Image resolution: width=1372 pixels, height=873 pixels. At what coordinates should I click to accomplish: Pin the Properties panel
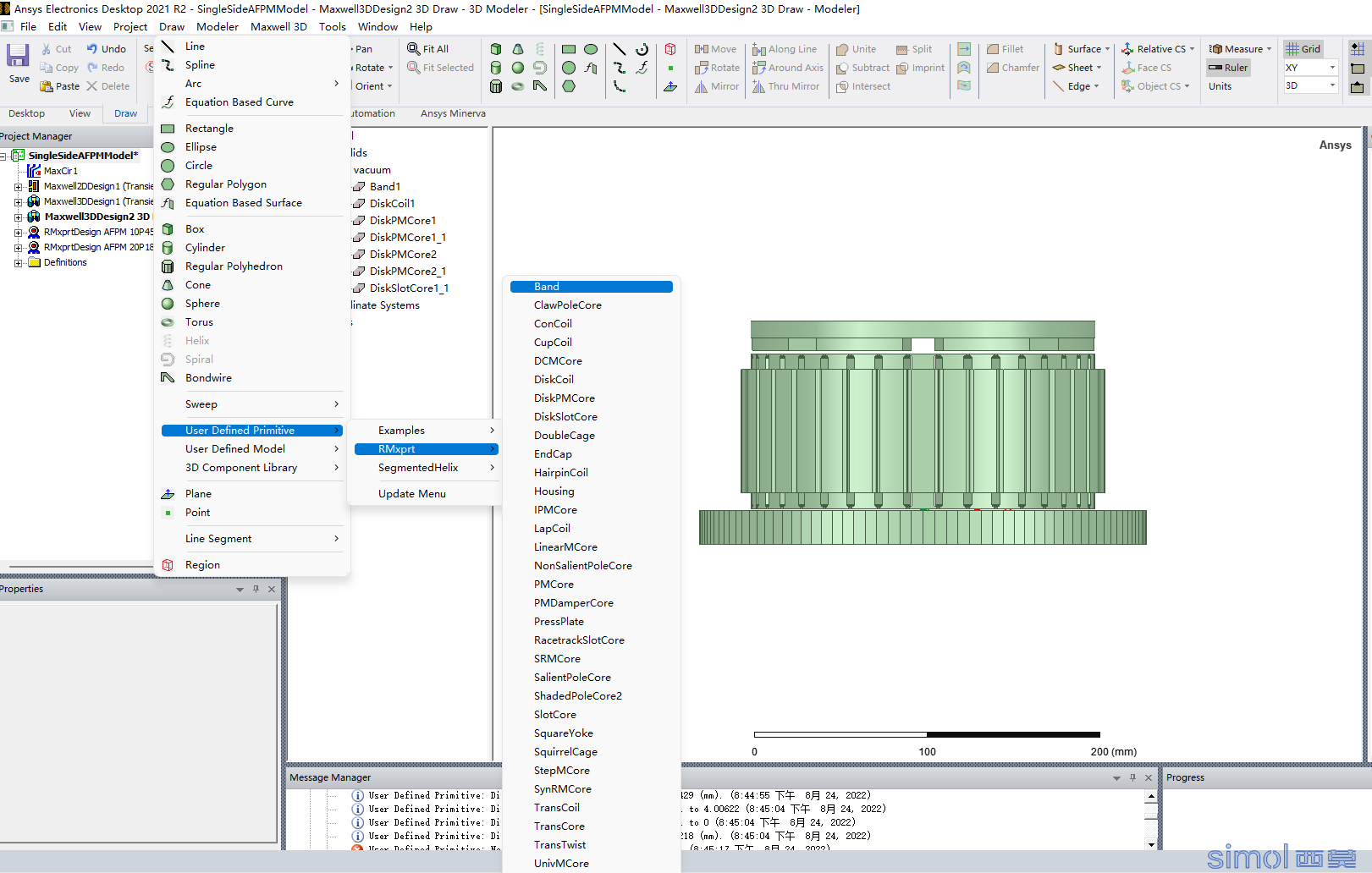tap(256, 589)
